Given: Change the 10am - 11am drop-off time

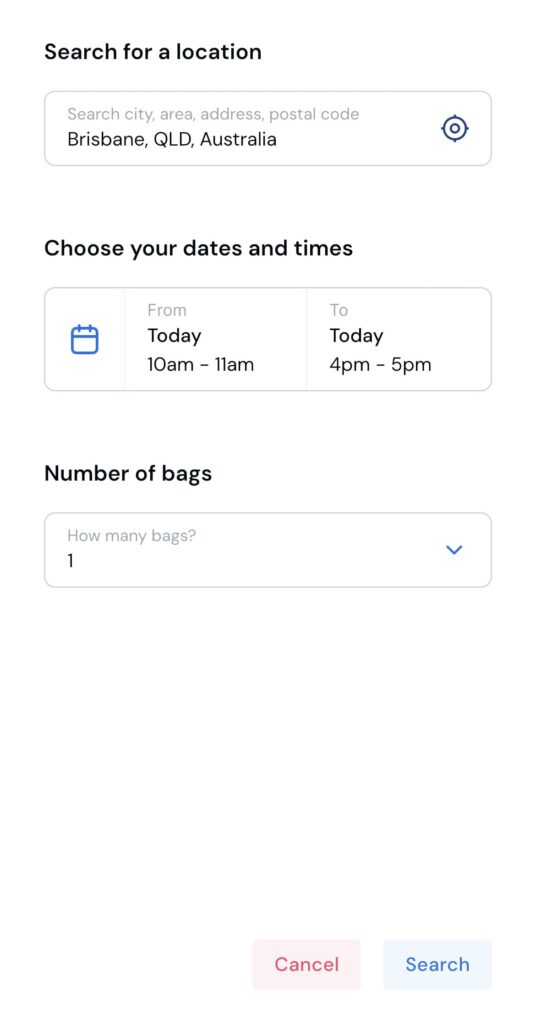Looking at the screenshot, I should coord(200,364).
